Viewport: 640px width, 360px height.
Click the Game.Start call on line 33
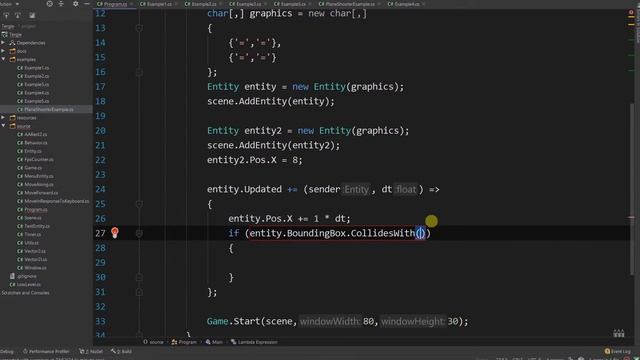pos(233,321)
